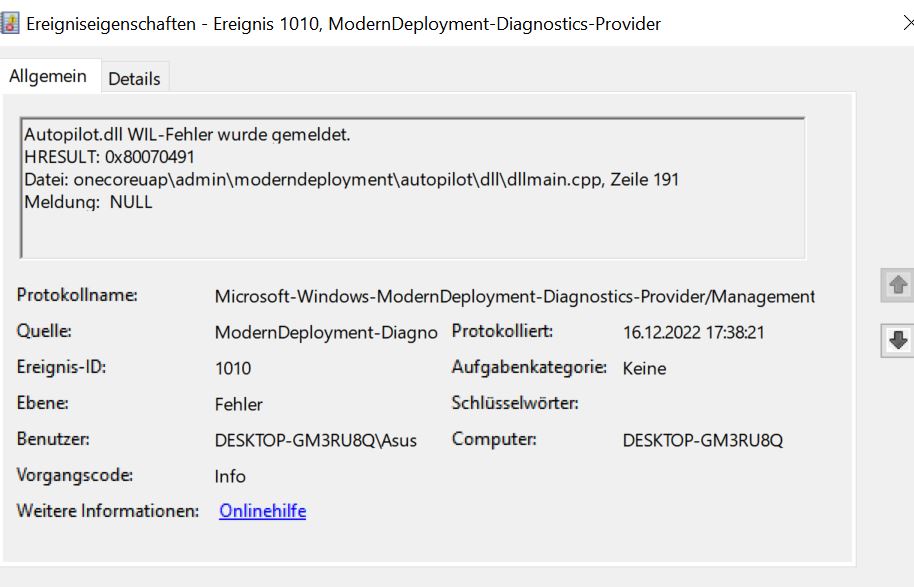Click the event properties title bar icon
The width and height of the screenshot is (914, 587).
click(x=13, y=23)
